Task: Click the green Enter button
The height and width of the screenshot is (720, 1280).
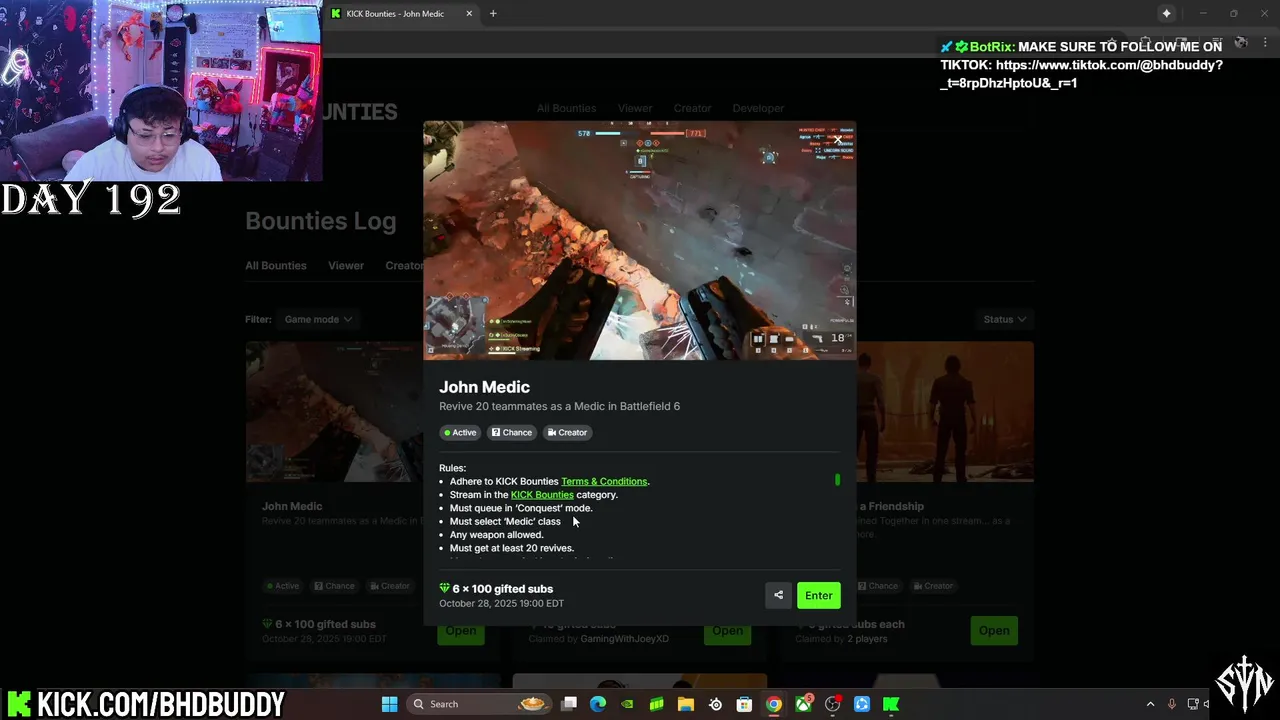Action: [818, 595]
